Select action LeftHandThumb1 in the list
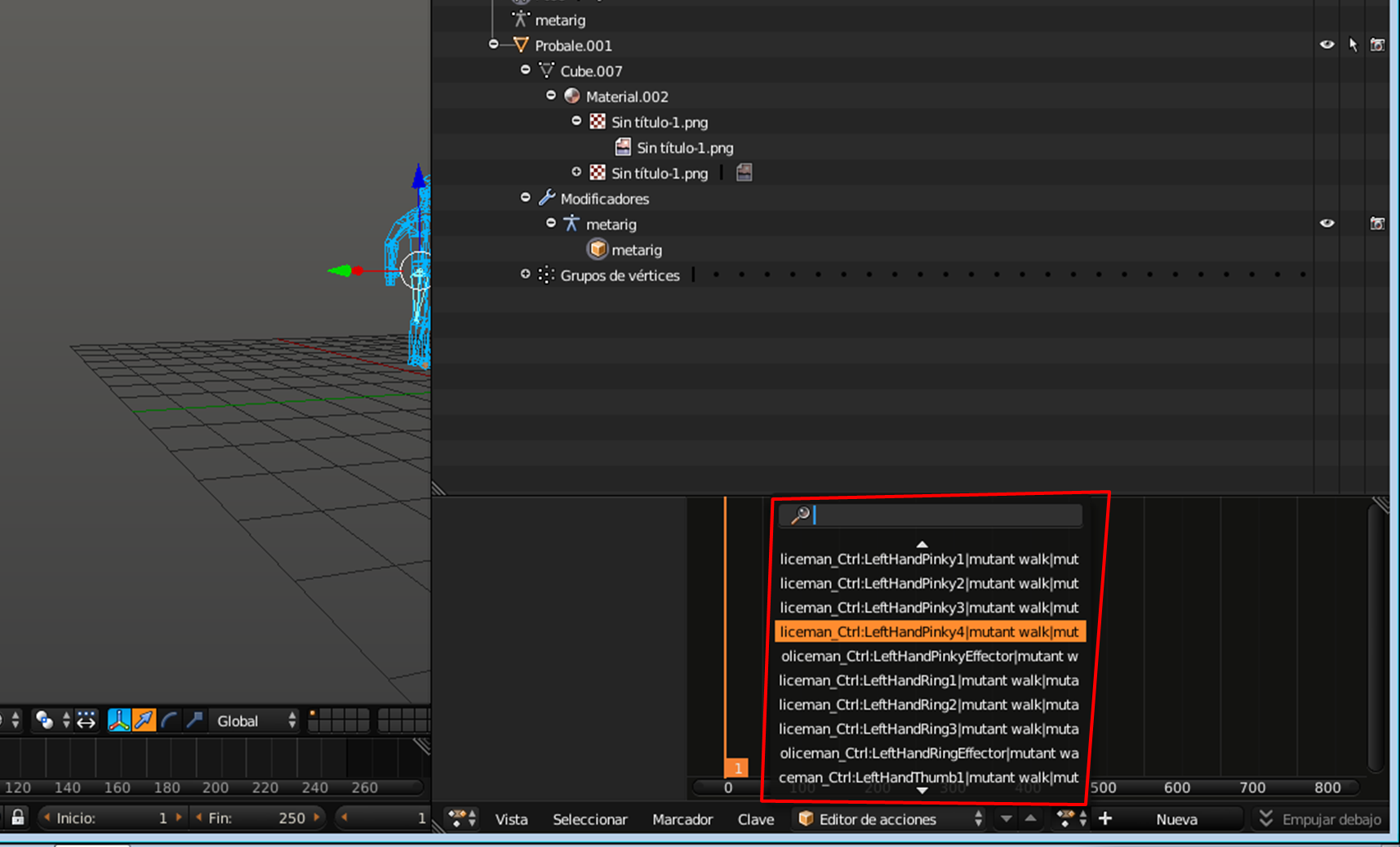The image size is (1400, 847). coord(930,777)
